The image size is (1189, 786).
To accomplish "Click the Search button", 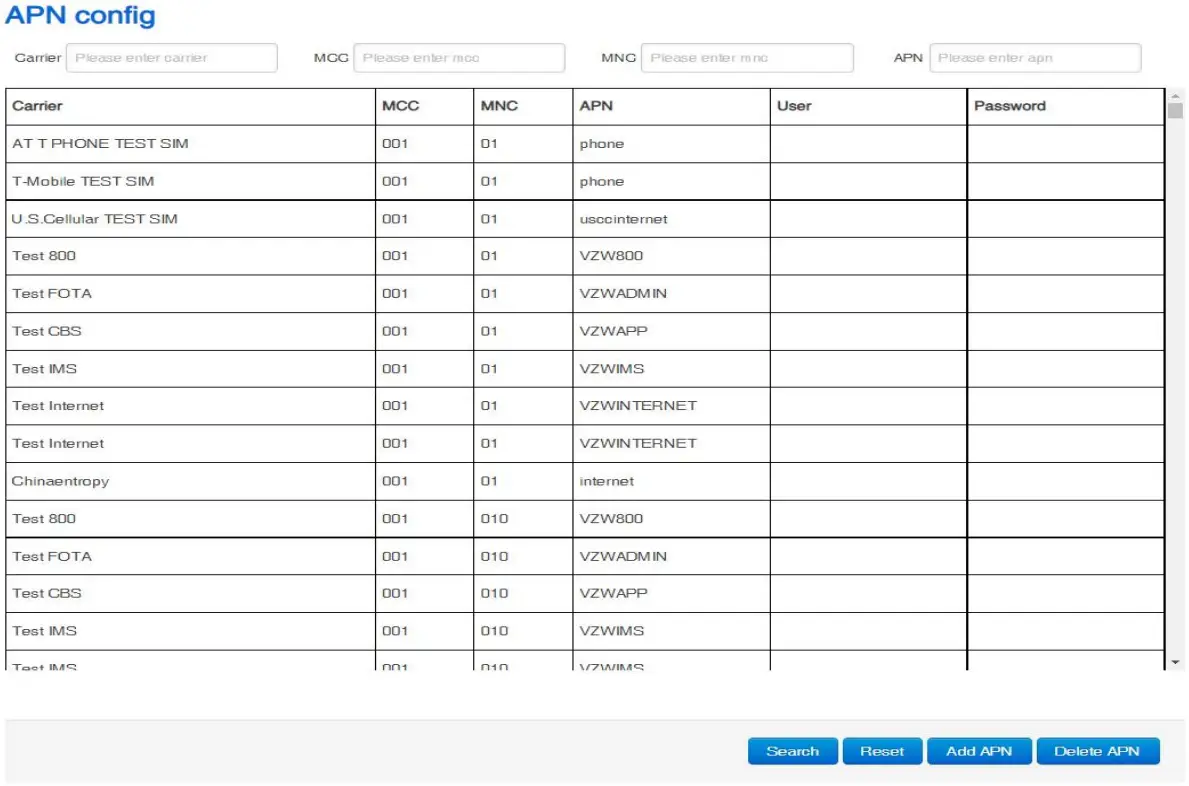I will point(792,751).
